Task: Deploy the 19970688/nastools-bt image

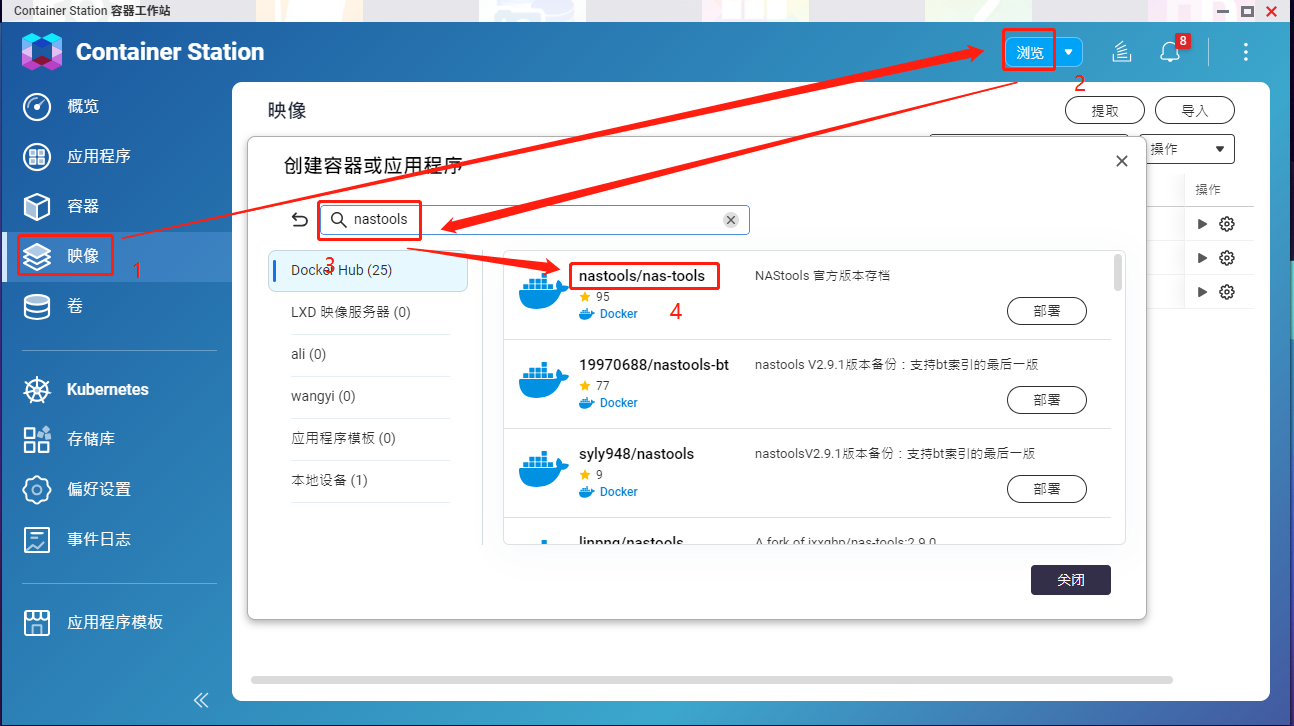Action: pyautogui.click(x=1046, y=400)
